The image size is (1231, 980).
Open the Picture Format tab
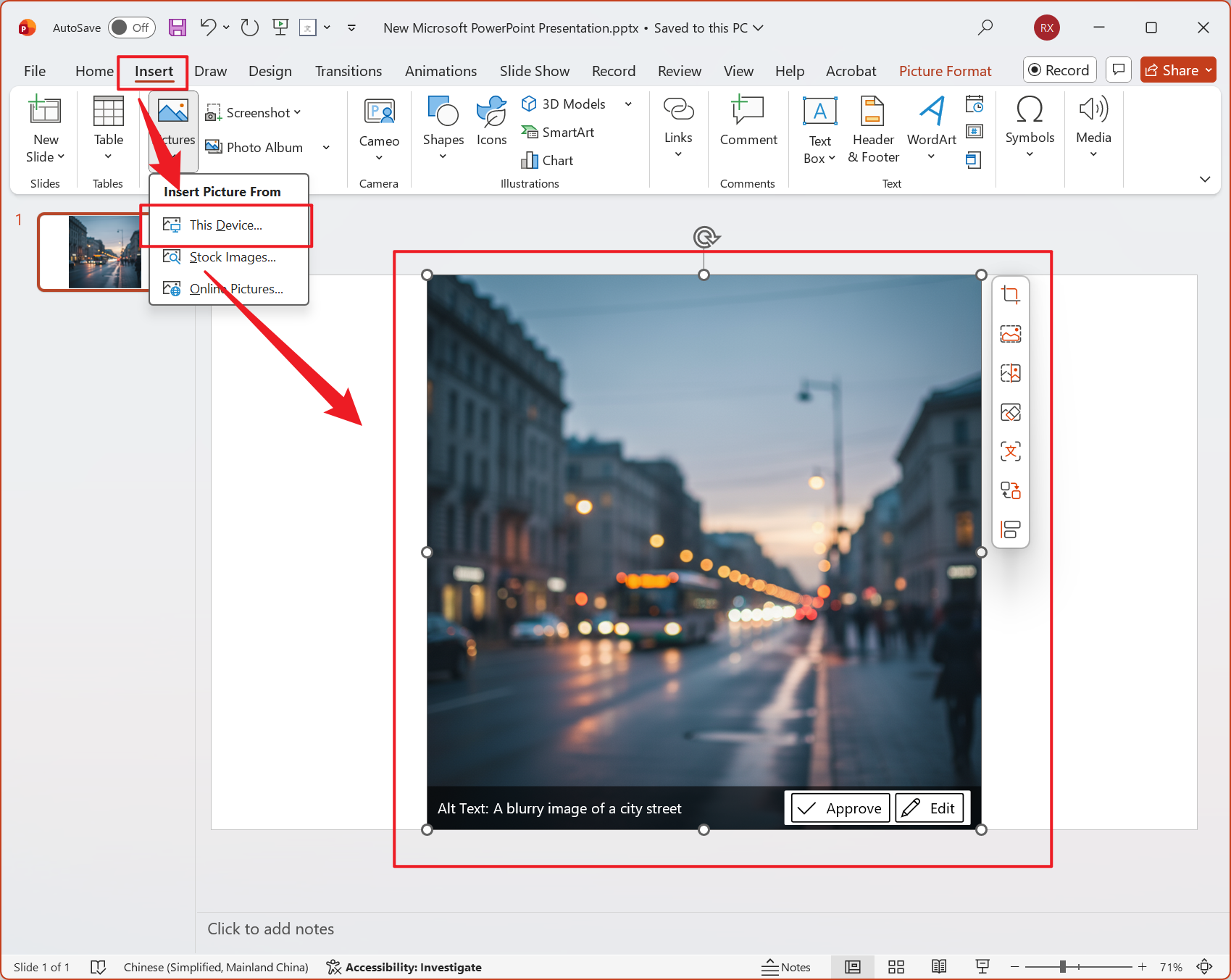[x=945, y=71]
